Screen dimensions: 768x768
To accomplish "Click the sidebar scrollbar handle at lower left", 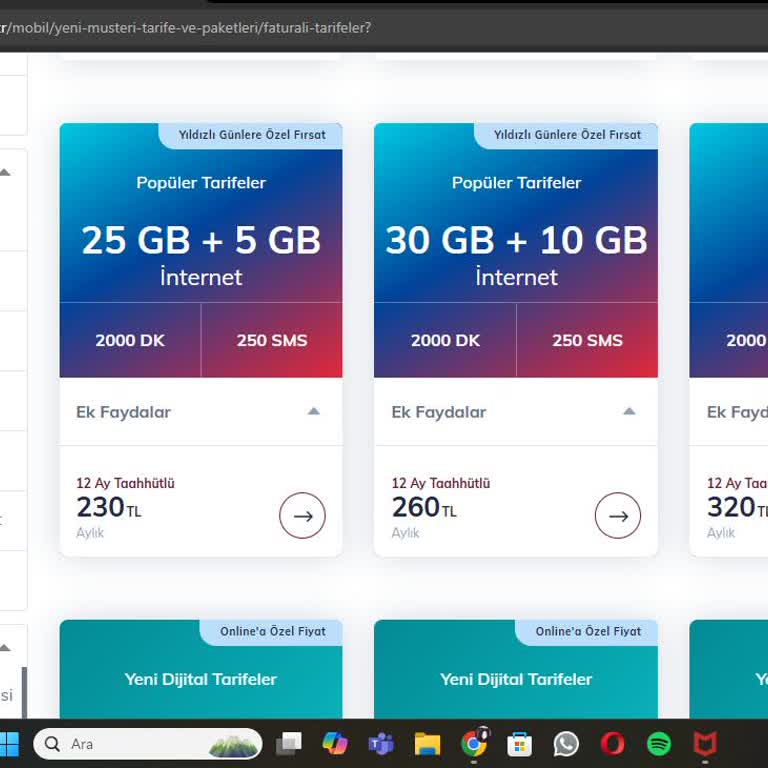I will pyautogui.click(x=24, y=693).
